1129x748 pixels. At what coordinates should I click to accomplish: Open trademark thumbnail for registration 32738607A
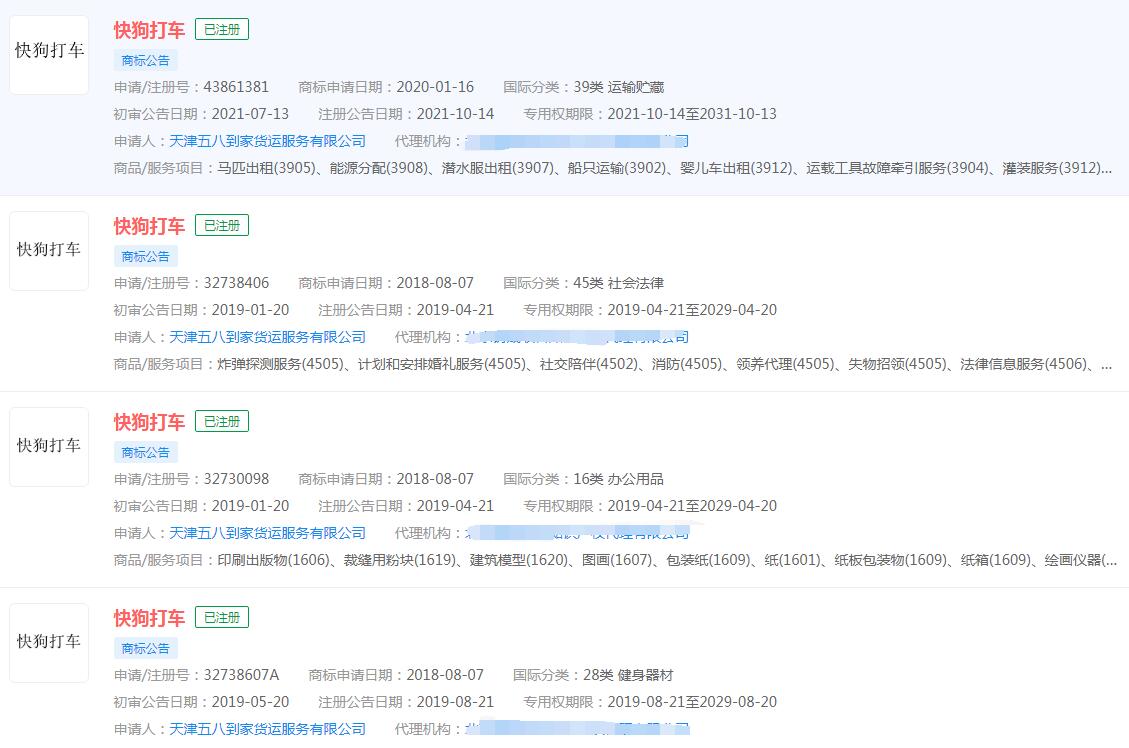click(49, 642)
